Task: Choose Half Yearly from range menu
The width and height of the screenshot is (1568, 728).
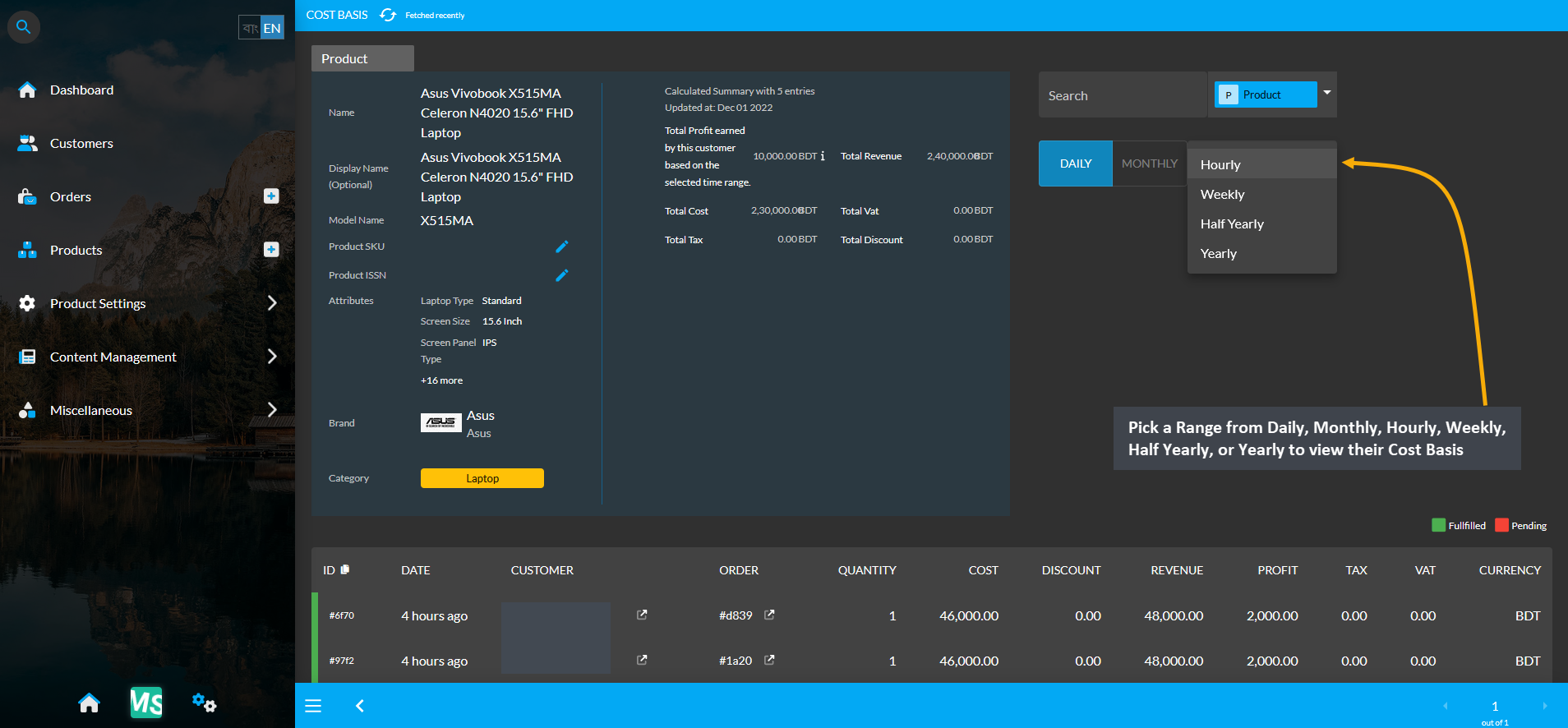Action: pos(1262,223)
